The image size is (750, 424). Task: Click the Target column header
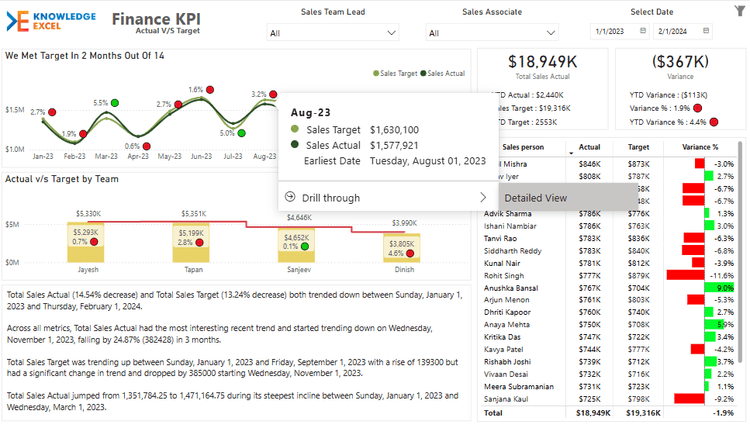pyautogui.click(x=637, y=147)
